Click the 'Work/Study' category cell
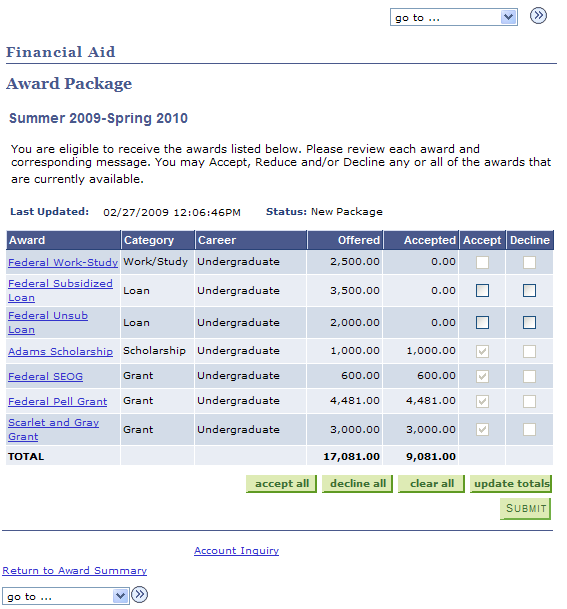This screenshot has height=609, width=567. 155,262
